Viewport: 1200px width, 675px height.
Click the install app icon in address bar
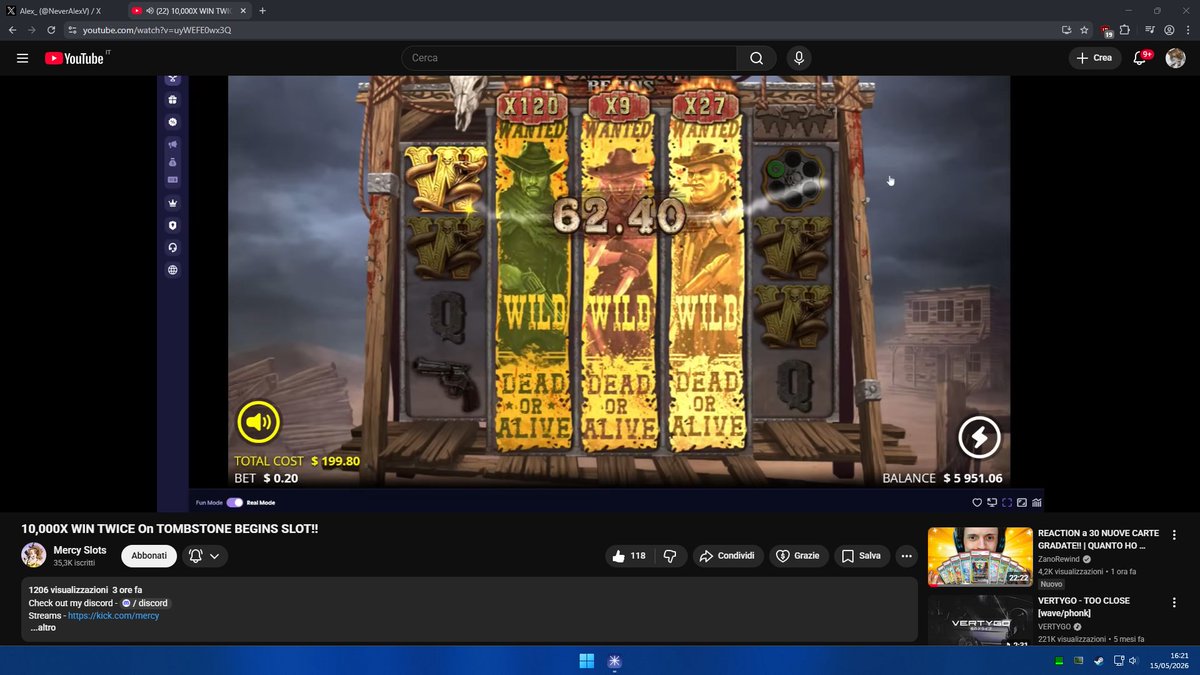pos(1067,30)
